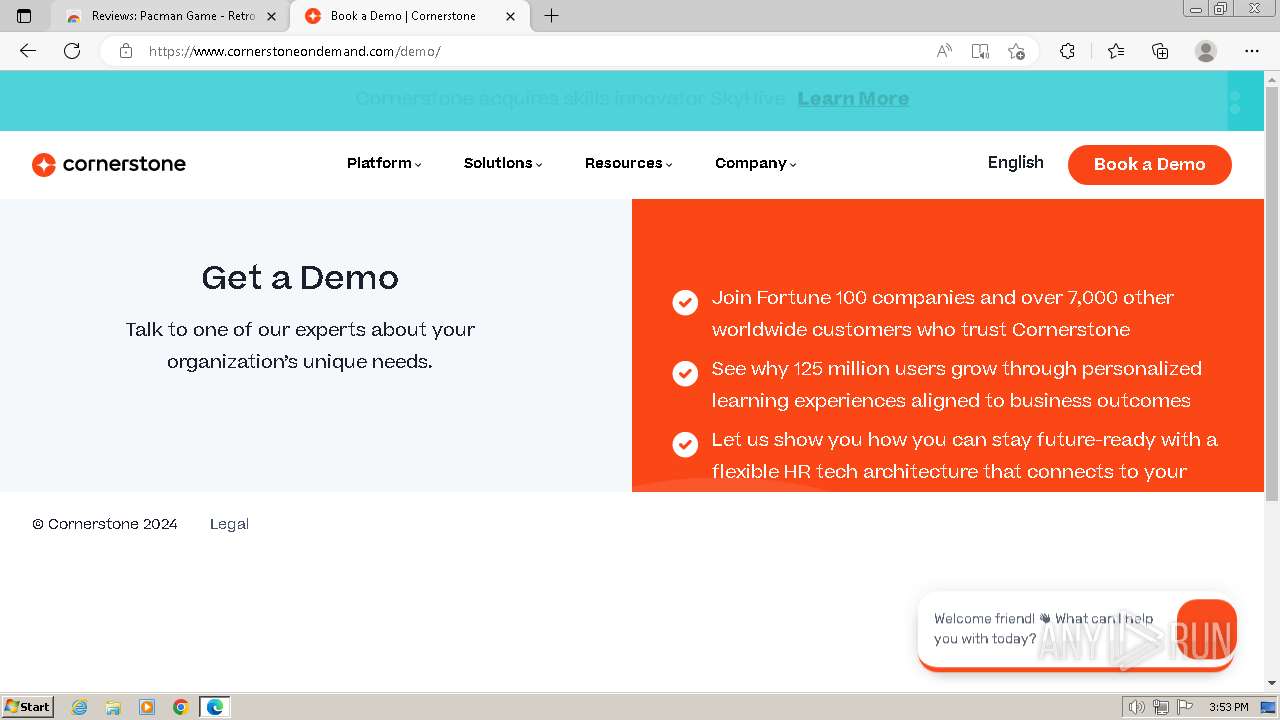Open browser Extensions puzzle icon
The height and width of the screenshot is (720, 1280).
coord(1067,51)
